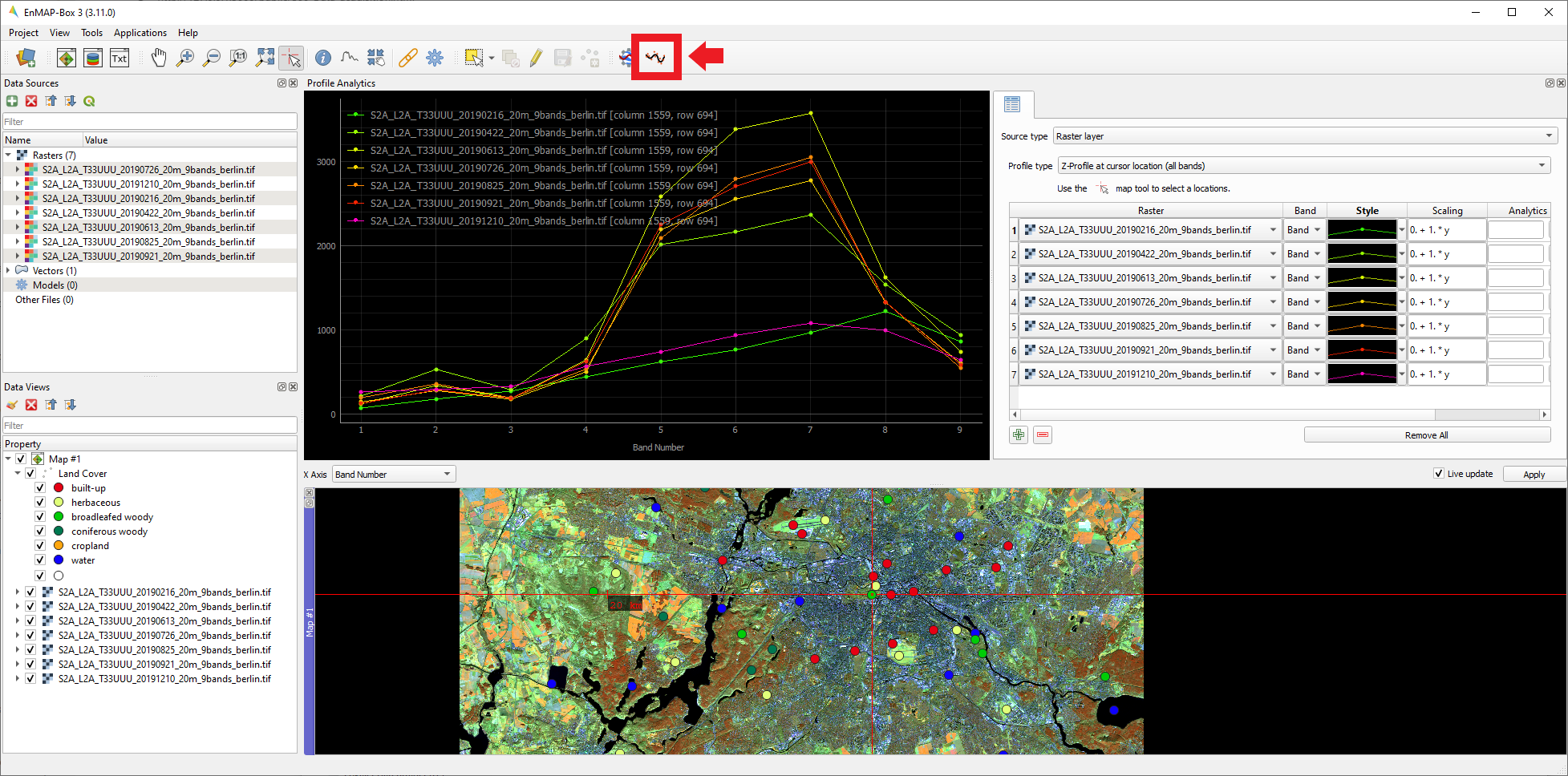This screenshot has width=1568, height=776.
Task: Open the Profile Analytics tool in toolbar
Action: [655, 58]
